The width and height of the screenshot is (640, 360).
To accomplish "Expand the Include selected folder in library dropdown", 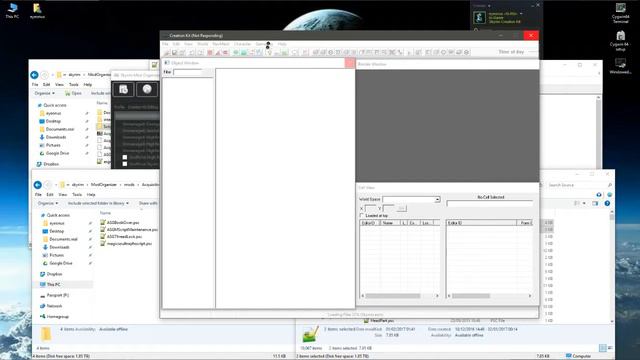I will [x=98, y=203].
